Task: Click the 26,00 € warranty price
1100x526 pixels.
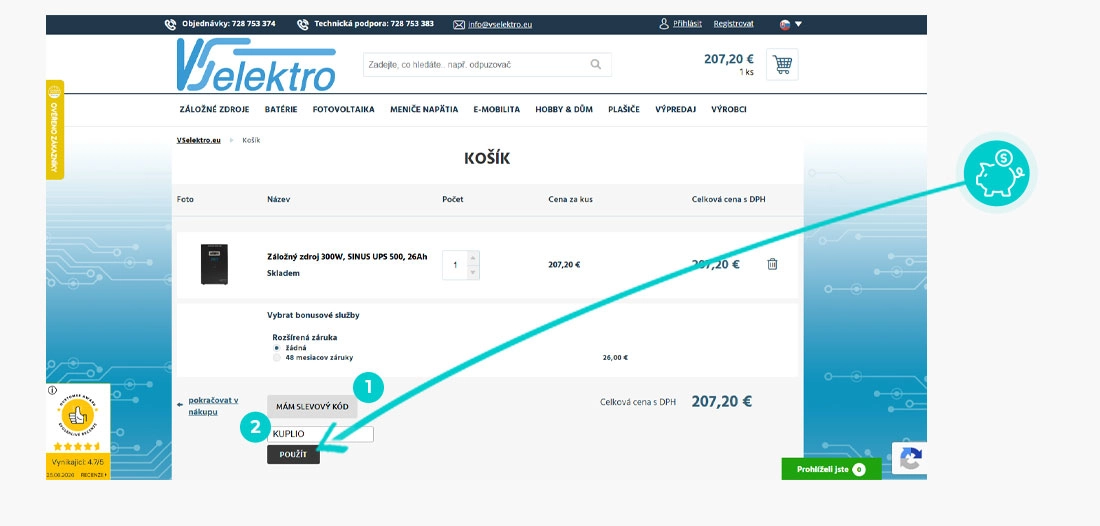Action: [615, 358]
